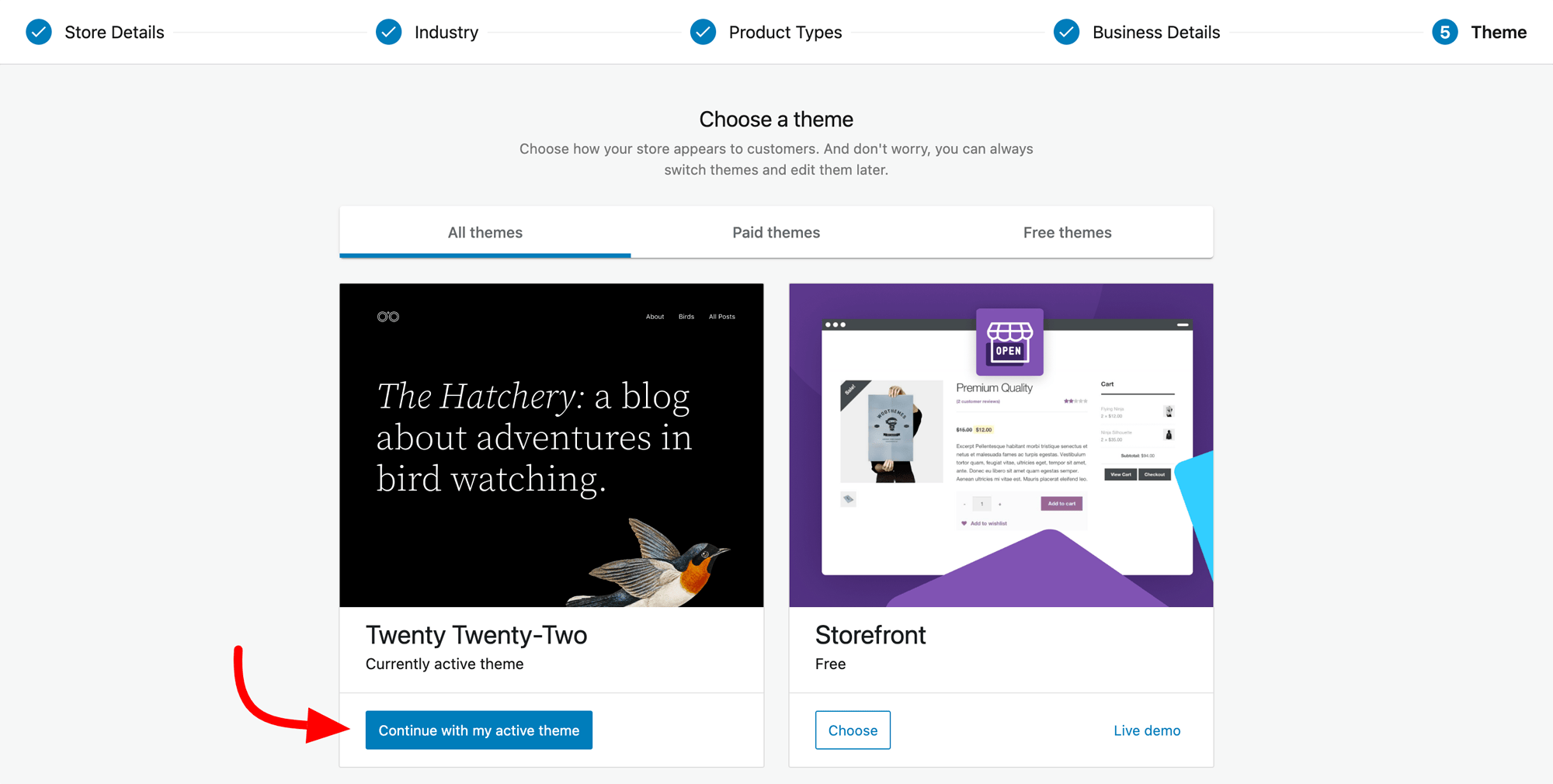Click the Twenty Twenty-Two theme preview image
The height and width of the screenshot is (784, 1553).
[551, 445]
